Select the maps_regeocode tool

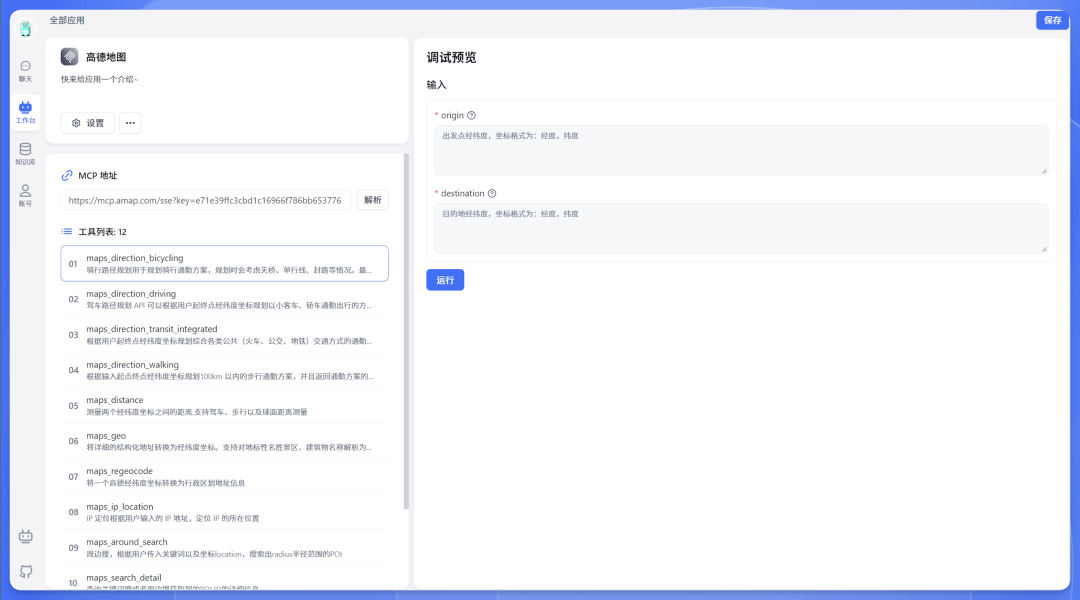pos(225,477)
